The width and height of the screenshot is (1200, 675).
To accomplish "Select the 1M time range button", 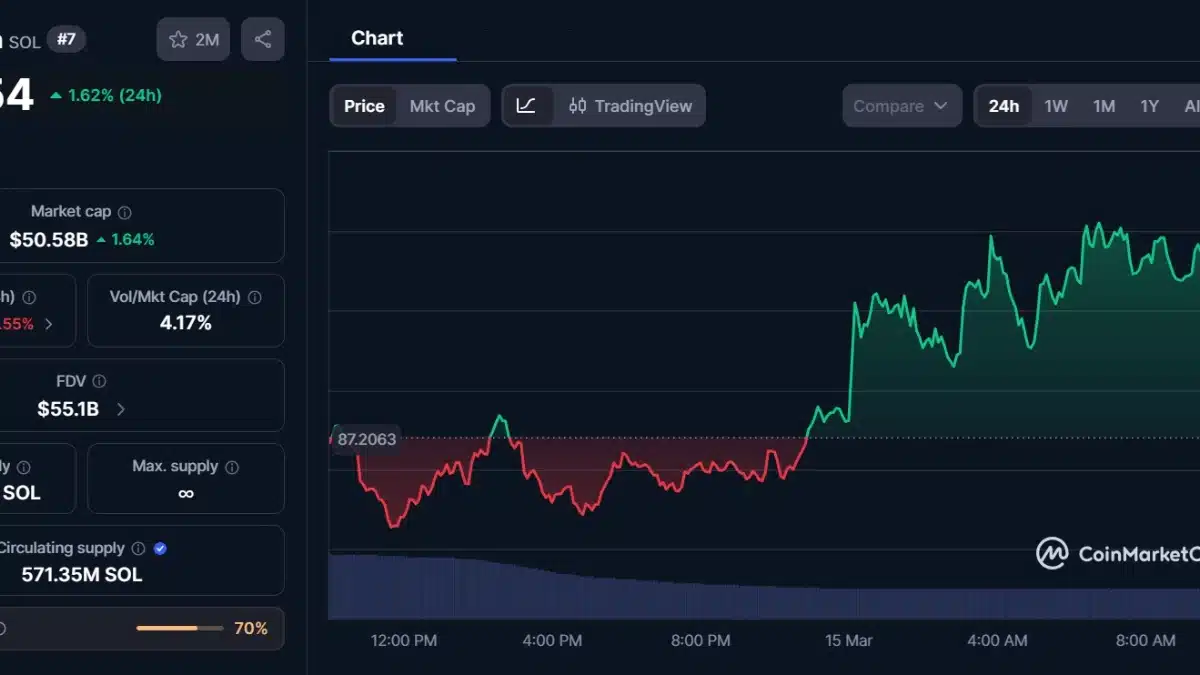I will click(x=1104, y=105).
